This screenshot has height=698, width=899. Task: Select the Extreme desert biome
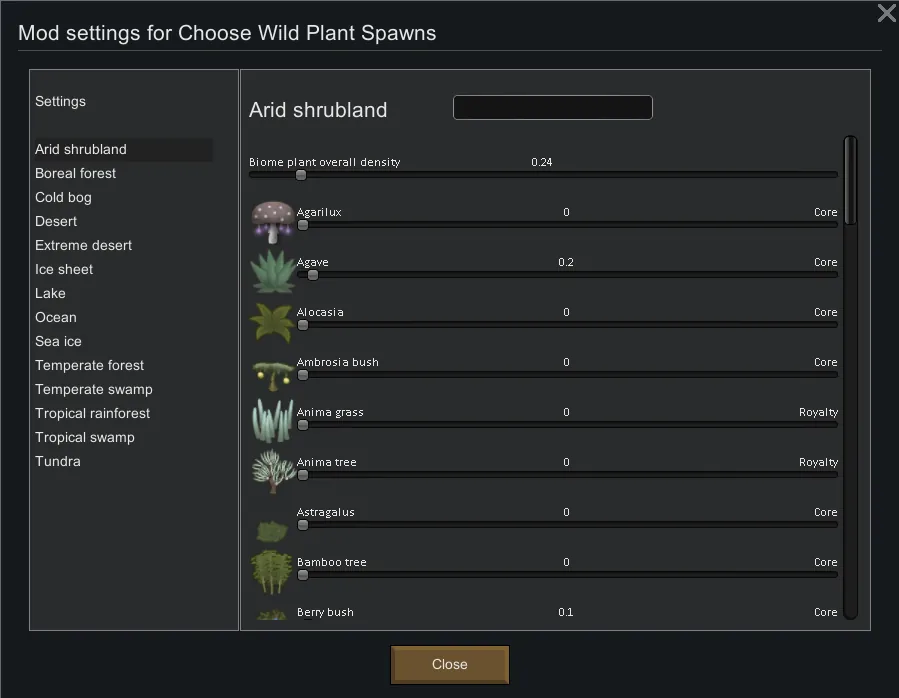click(84, 245)
